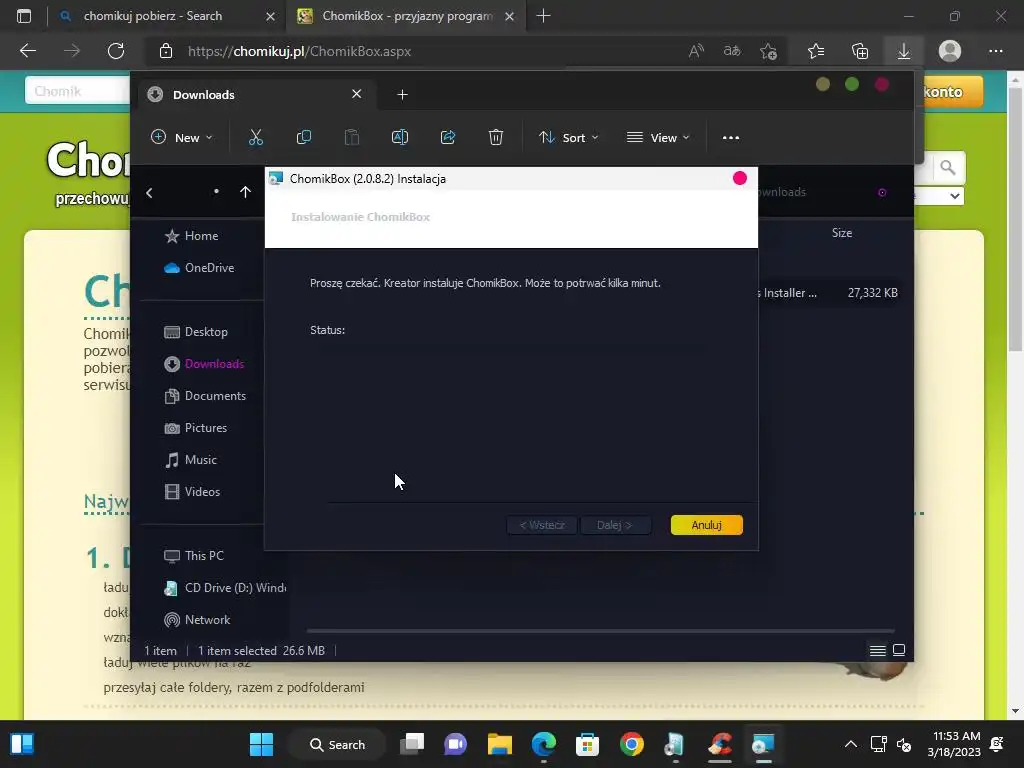Screen dimensions: 1024x768
Task: Show hidden tray icons chevron
Action: click(x=850, y=744)
